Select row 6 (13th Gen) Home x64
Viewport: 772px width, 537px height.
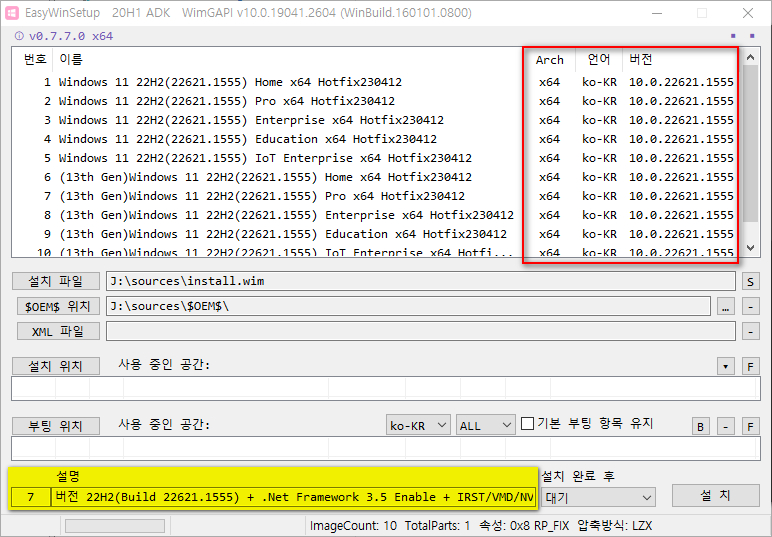[377, 177]
